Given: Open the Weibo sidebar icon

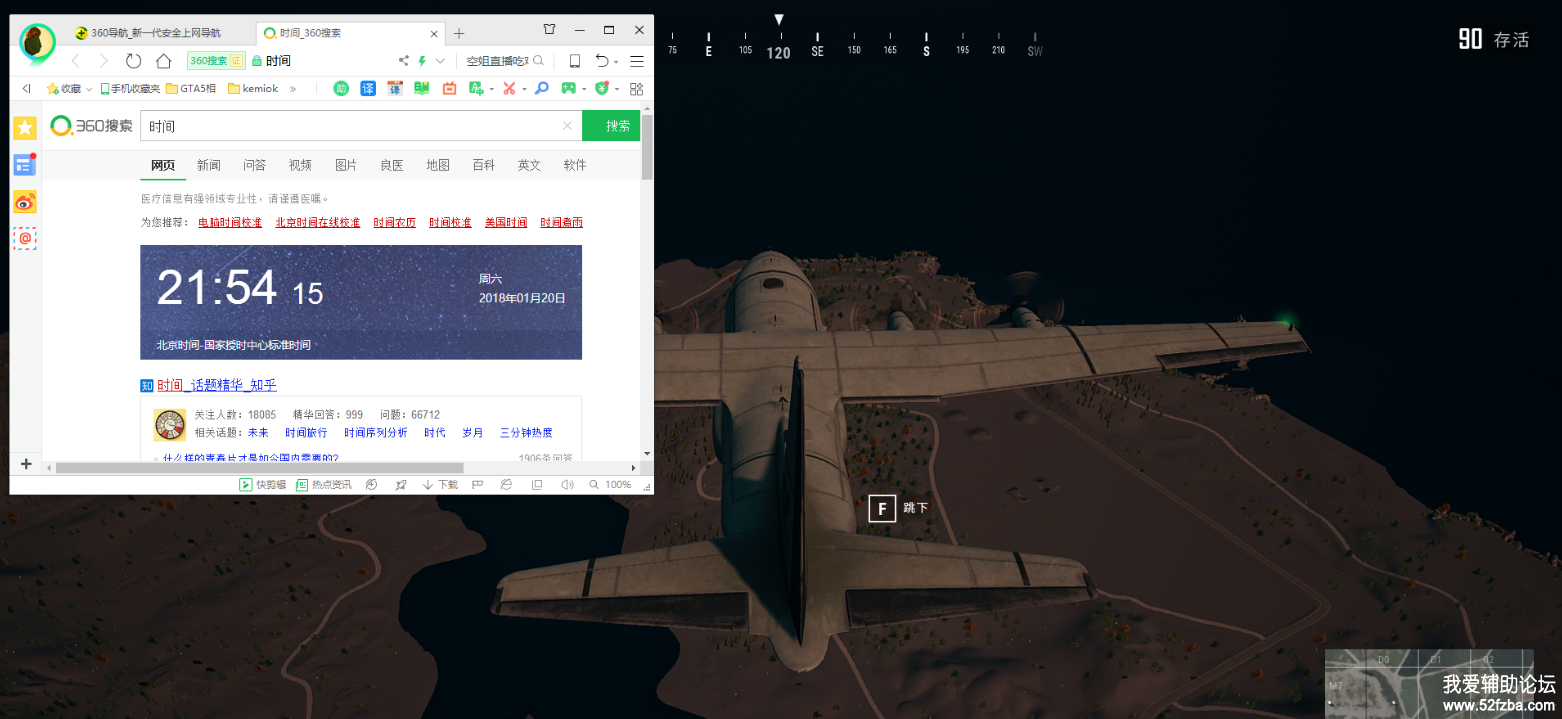Looking at the screenshot, I should pyautogui.click(x=25, y=202).
